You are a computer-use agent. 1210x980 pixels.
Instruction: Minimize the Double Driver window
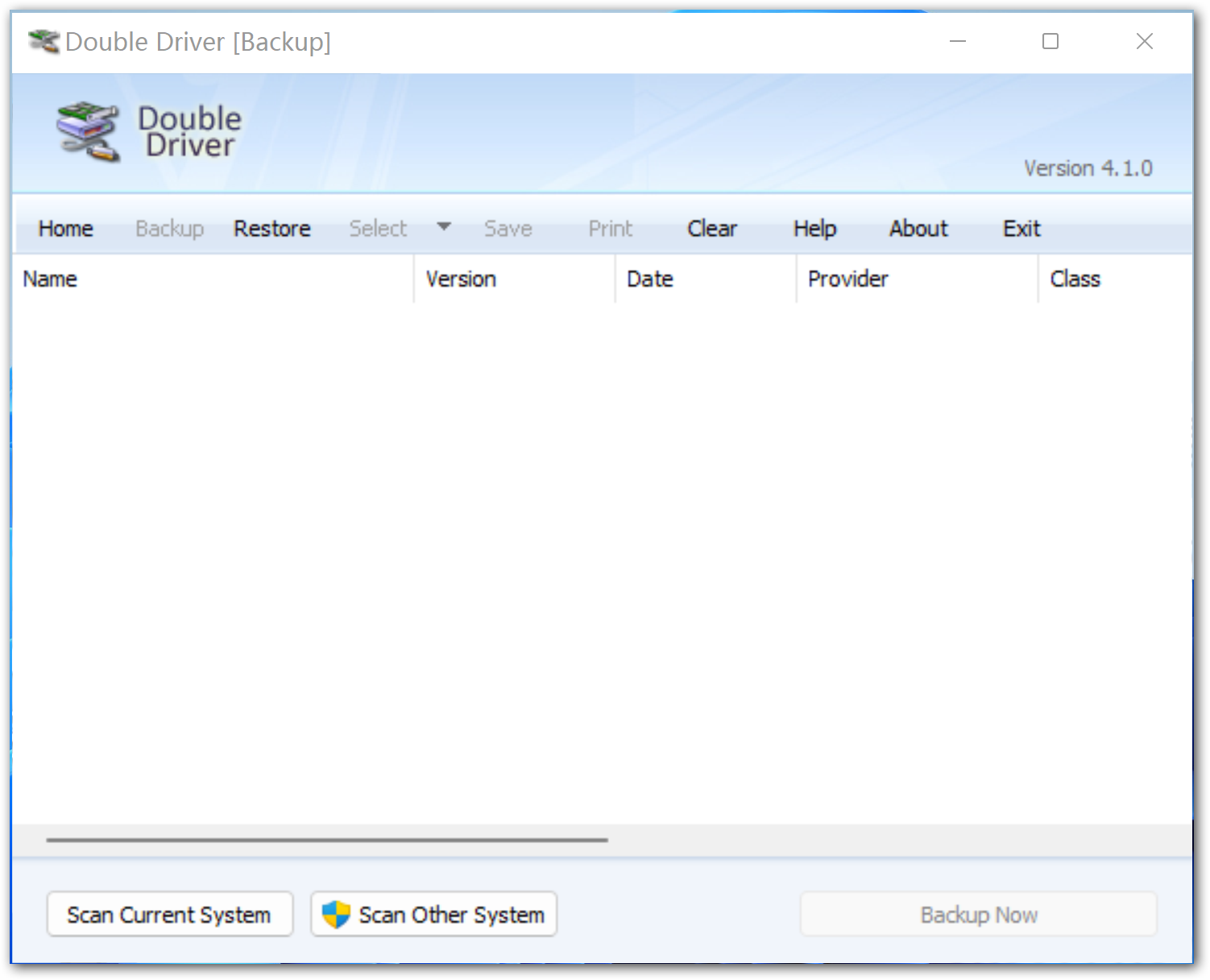point(958,41)
